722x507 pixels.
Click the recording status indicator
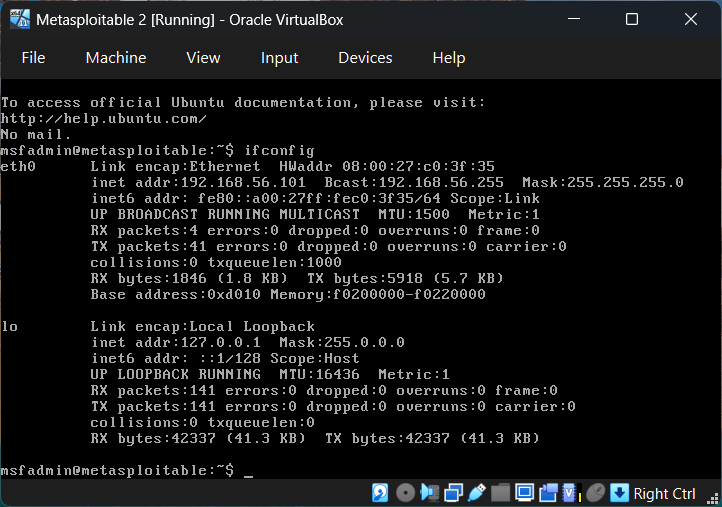[x=548, y=493]
